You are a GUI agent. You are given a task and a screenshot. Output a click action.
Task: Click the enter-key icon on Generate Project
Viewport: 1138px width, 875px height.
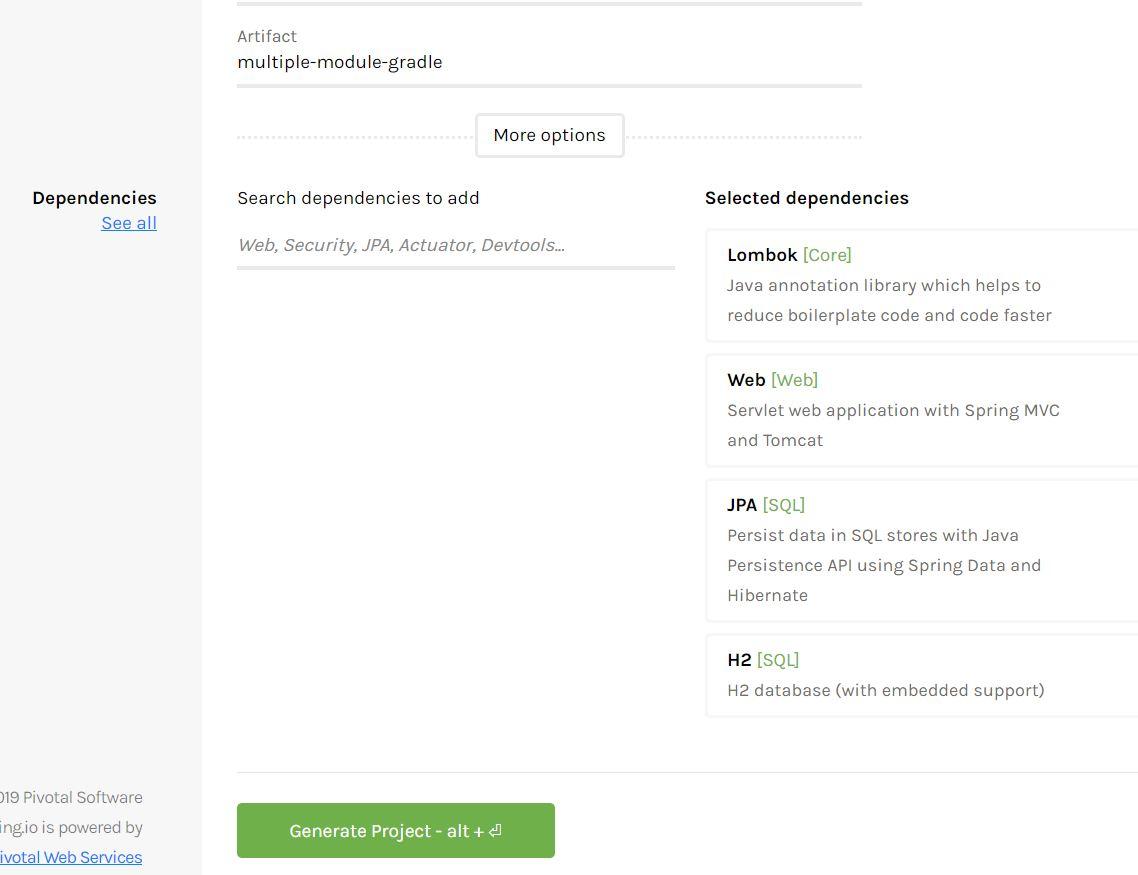(x=496, y=831)
